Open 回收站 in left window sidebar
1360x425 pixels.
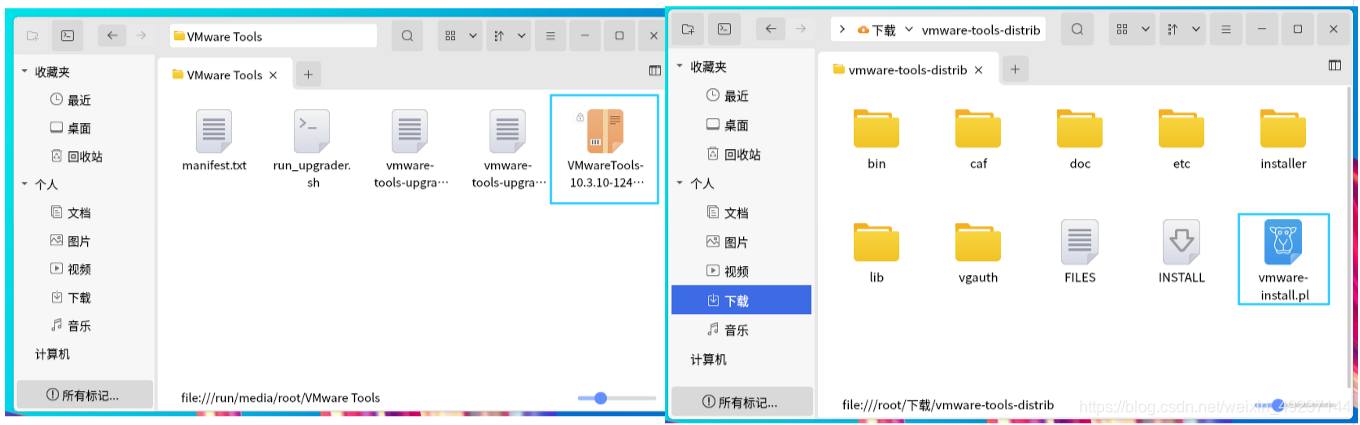[x=77, y=156]
